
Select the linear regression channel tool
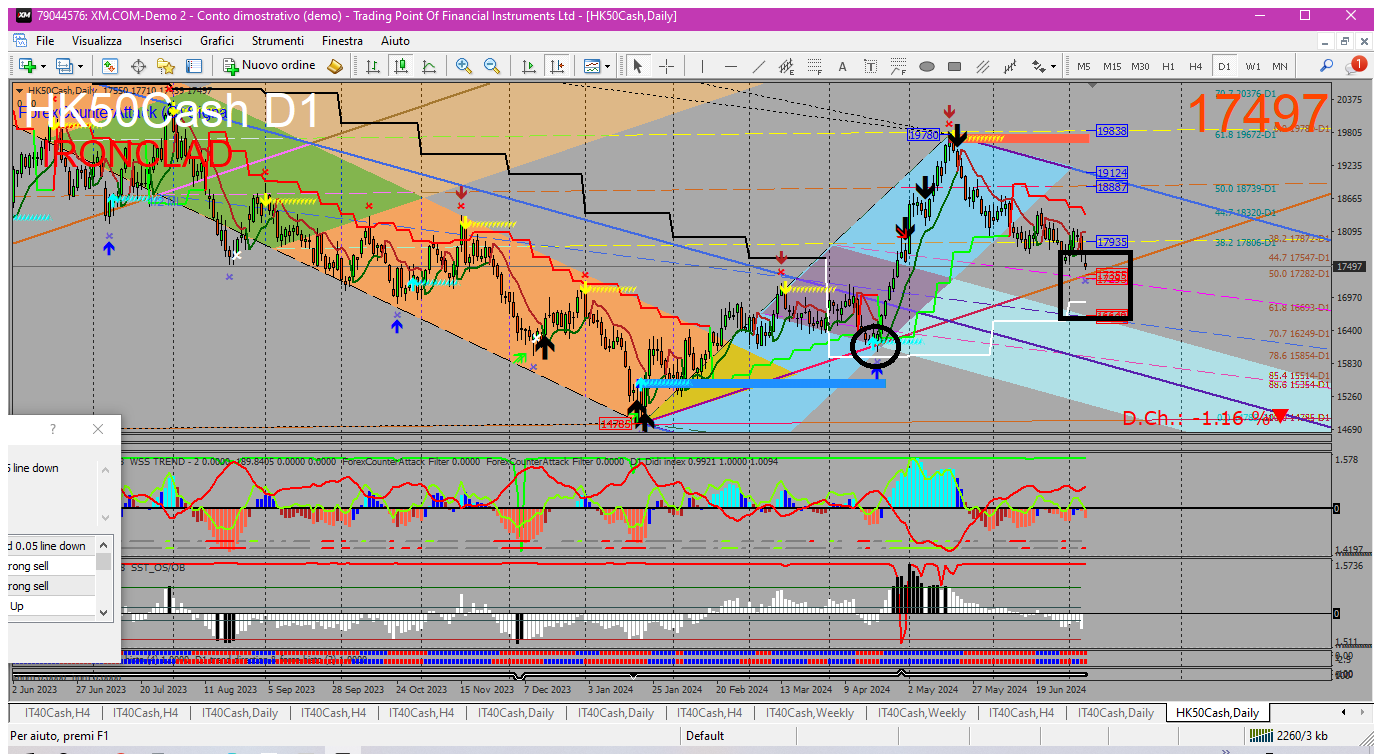[1011, 66]
